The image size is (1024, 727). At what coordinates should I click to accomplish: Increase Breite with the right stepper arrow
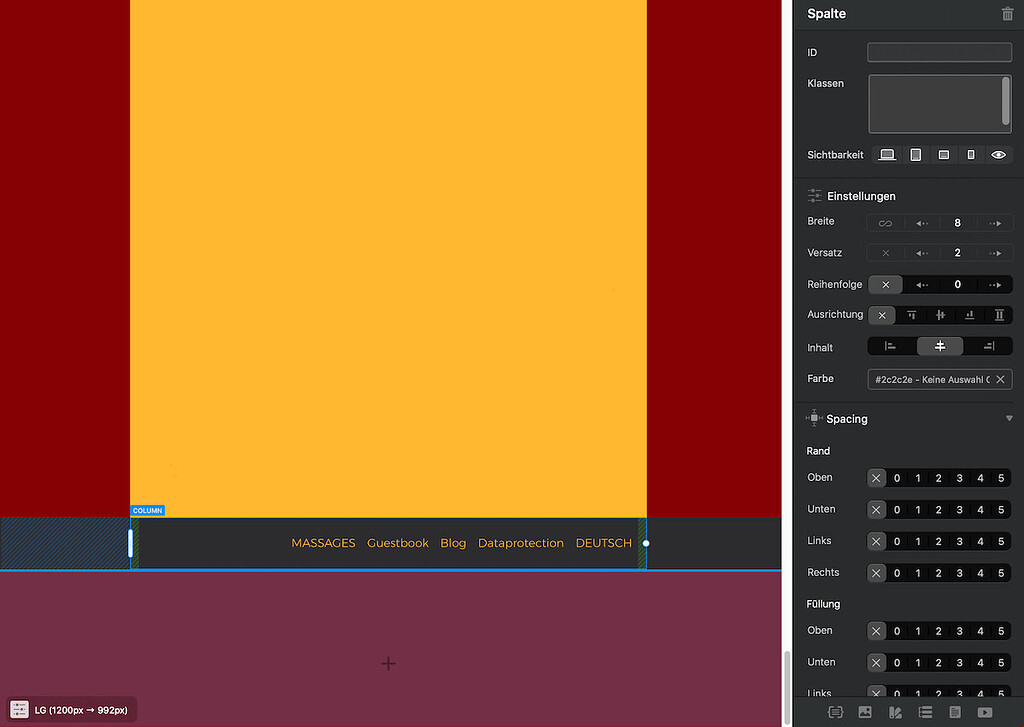point(995,222)
